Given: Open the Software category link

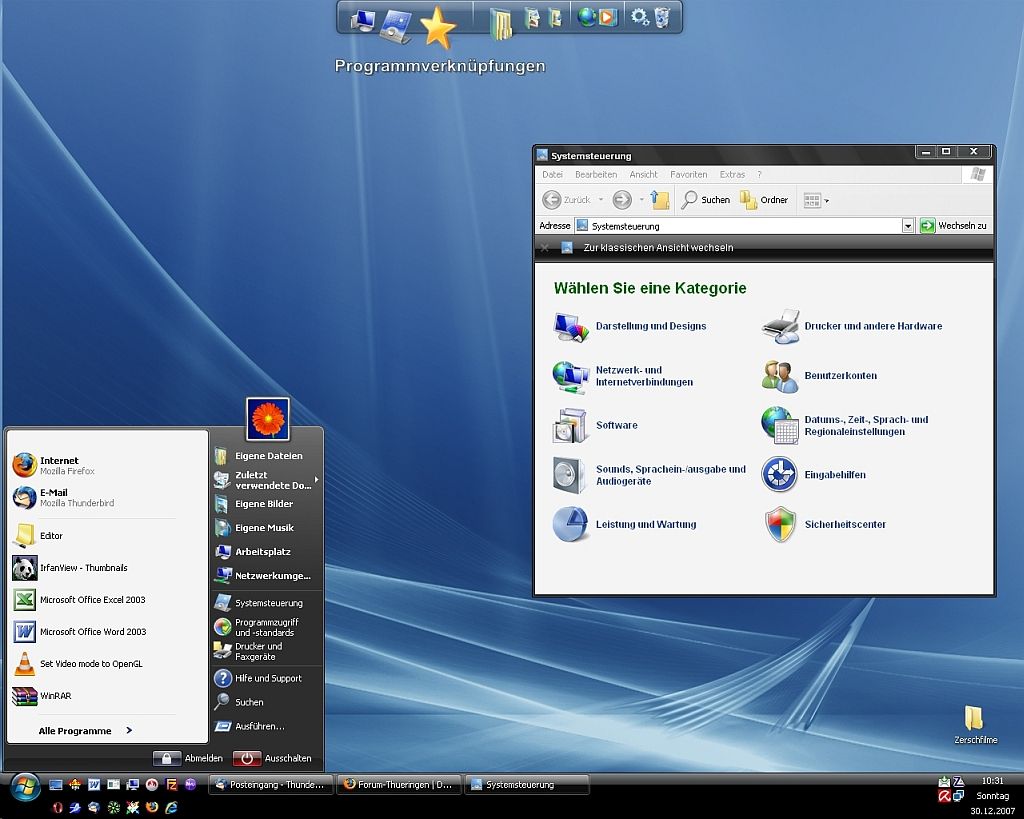Looking at the screenshot, I should pos(616,425).
